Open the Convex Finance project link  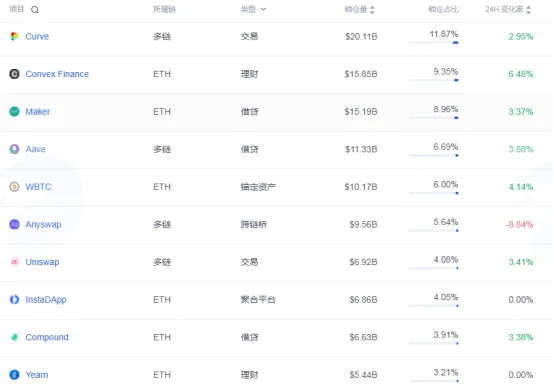57,74
